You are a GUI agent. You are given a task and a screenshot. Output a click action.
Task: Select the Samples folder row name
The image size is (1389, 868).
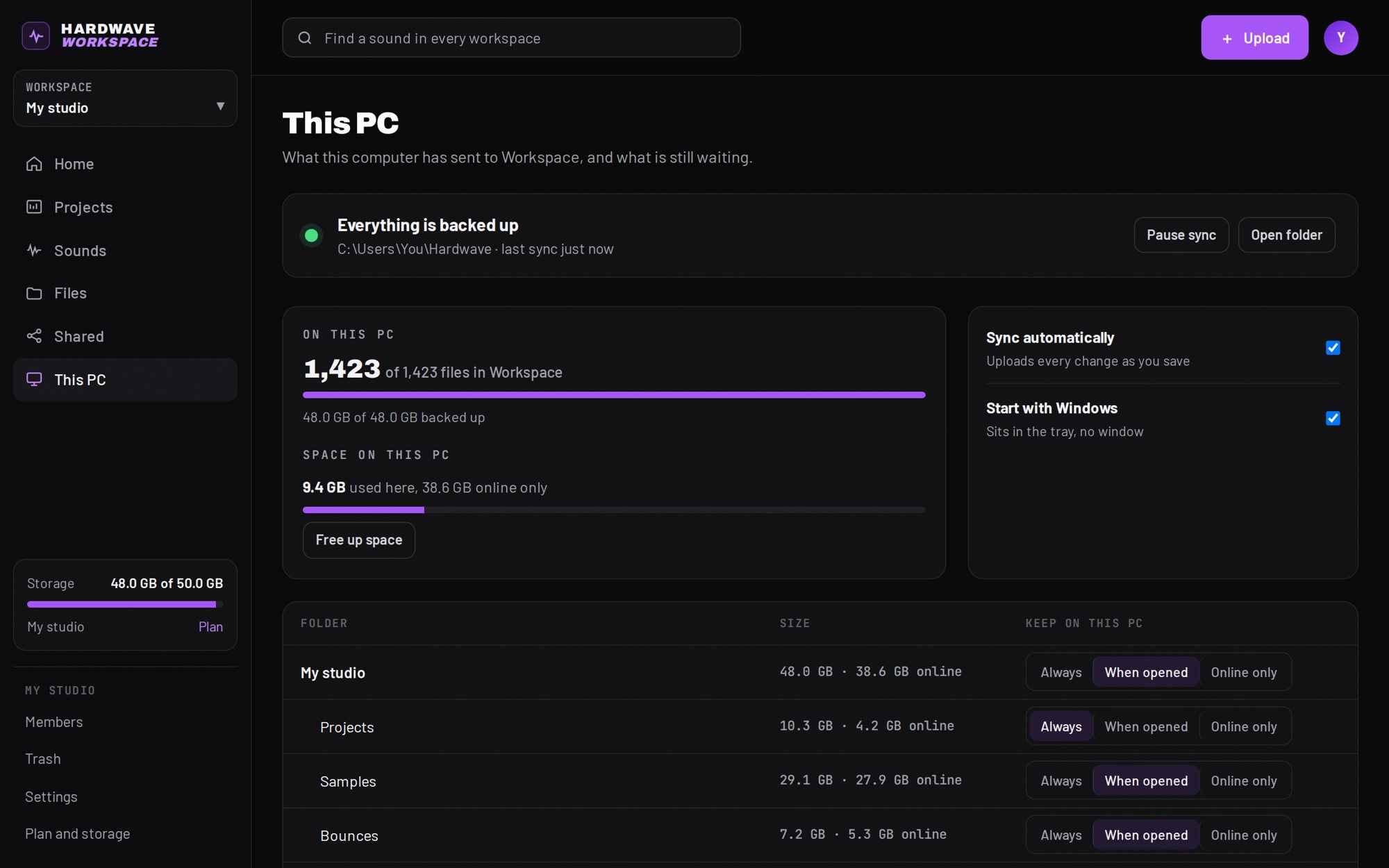click(x=347, y=781)
